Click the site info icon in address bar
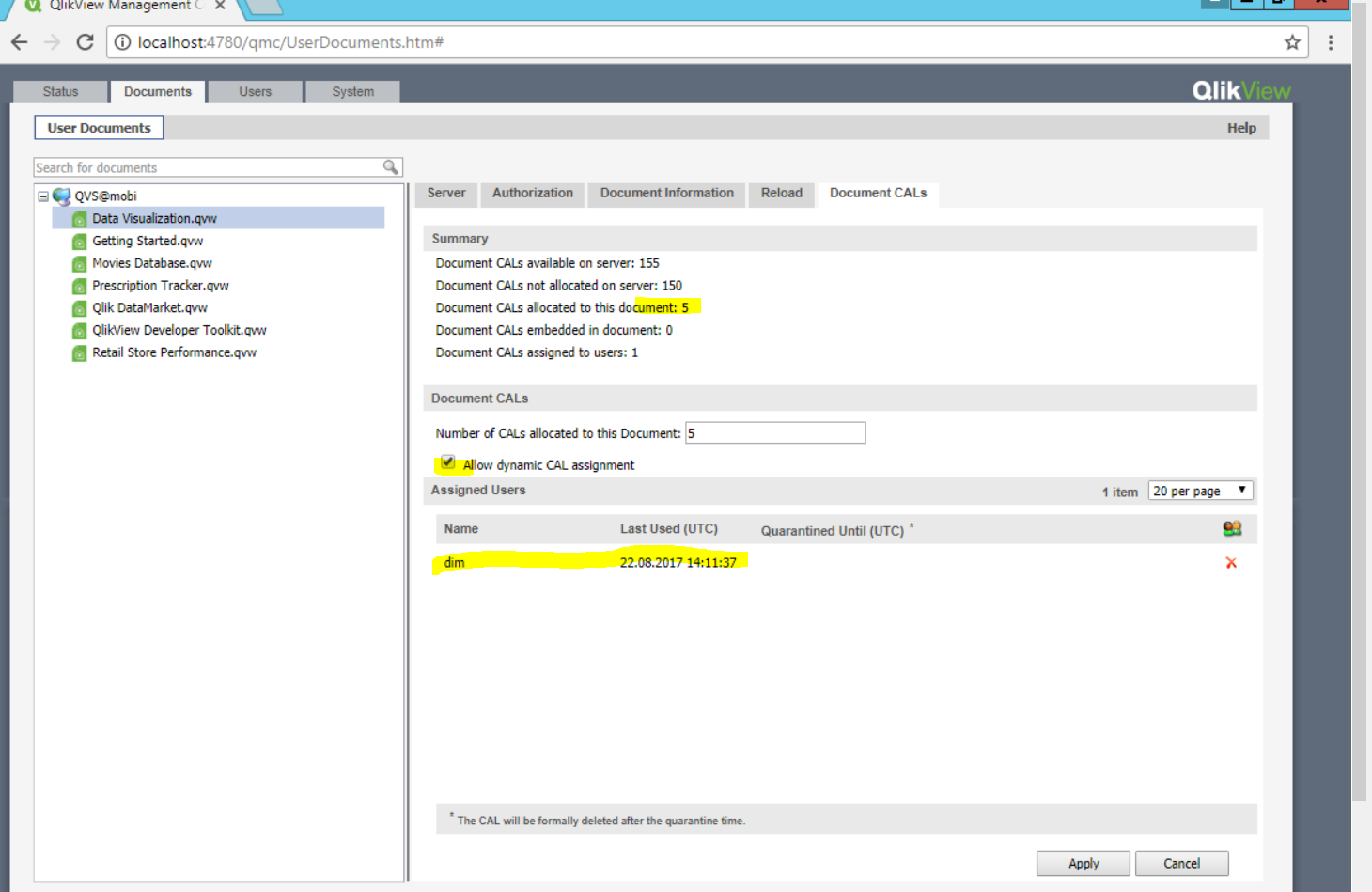The image size is (1372, 892). [122, 42]
